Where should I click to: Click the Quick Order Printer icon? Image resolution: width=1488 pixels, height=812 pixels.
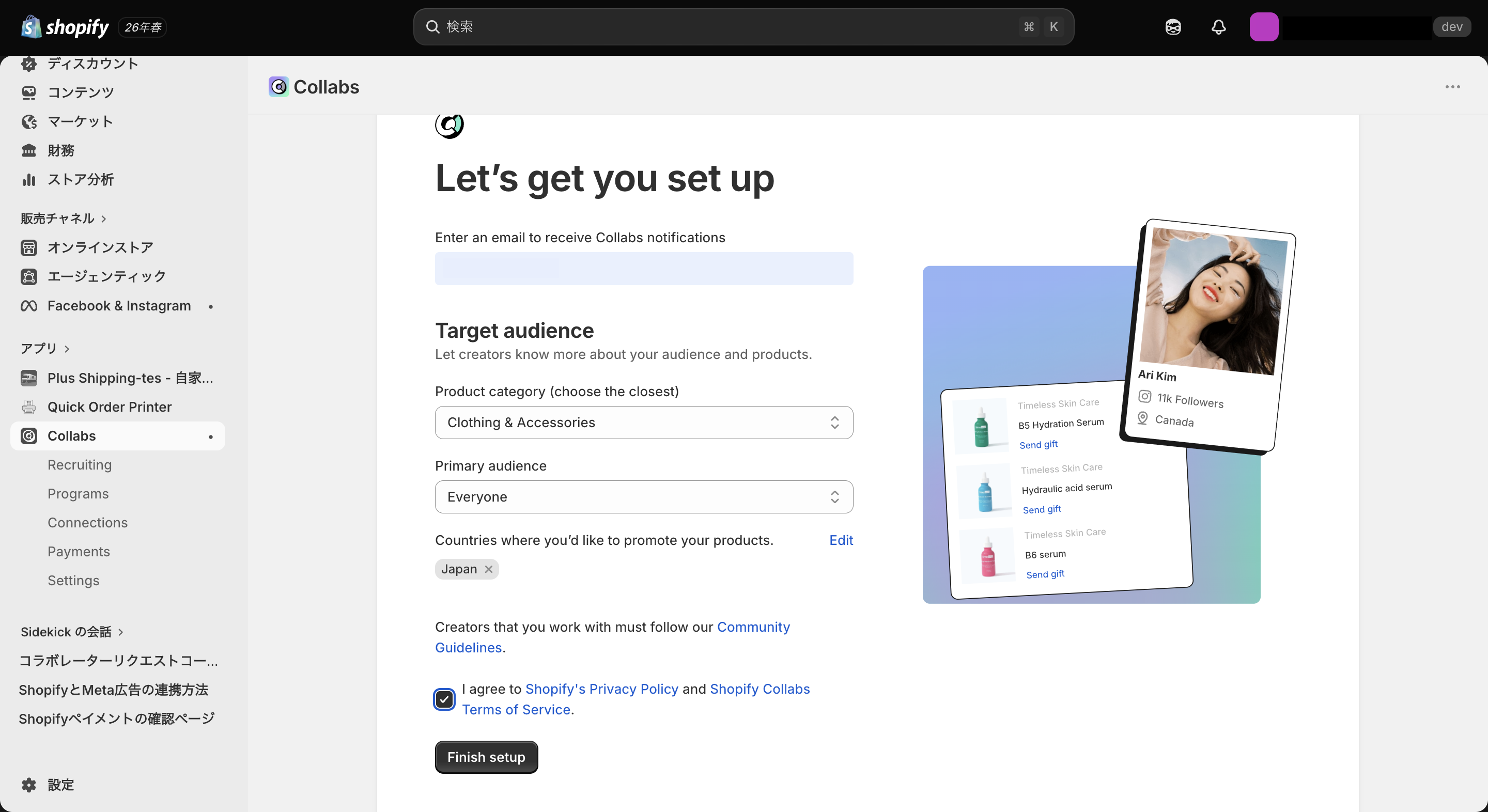29,407
